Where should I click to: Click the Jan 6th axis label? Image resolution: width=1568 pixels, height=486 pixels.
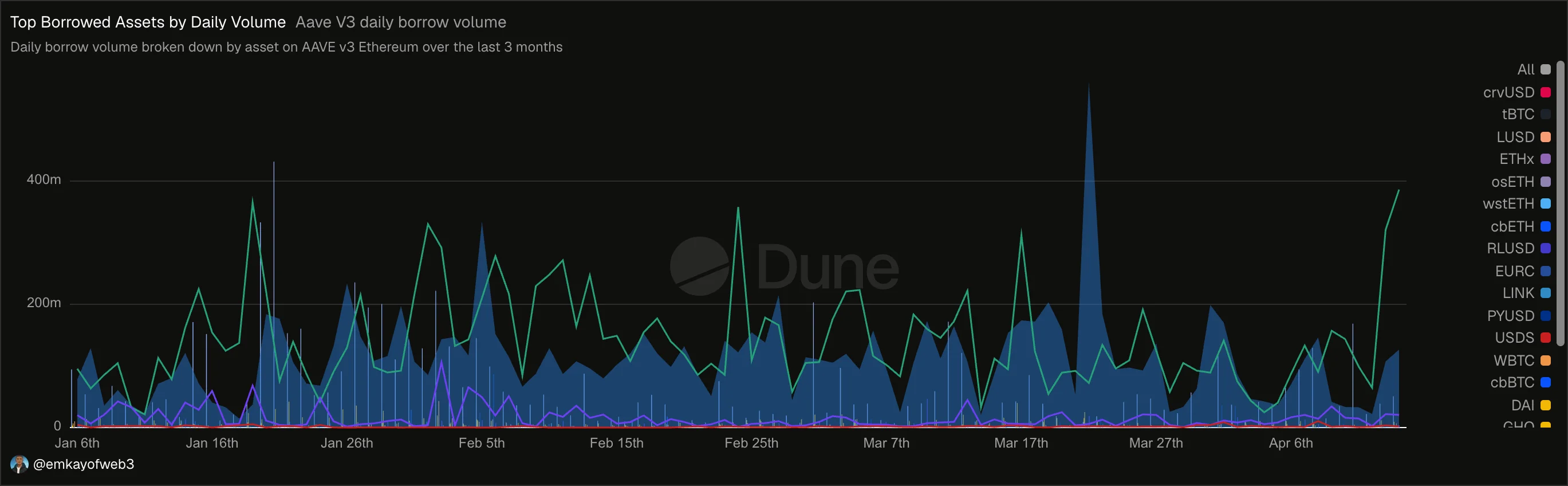coord(77,443)
